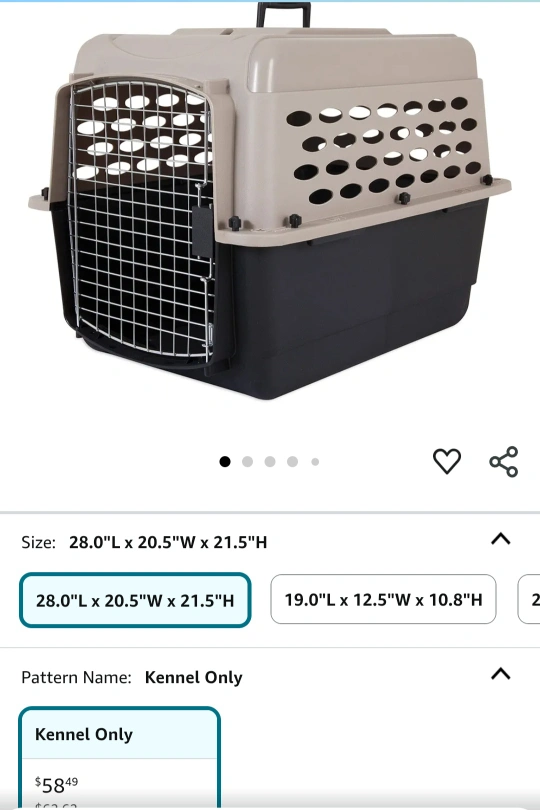The image size is (540, 810).
Task: Go to the fourth image carousel dot
Action: click(292, 461)
